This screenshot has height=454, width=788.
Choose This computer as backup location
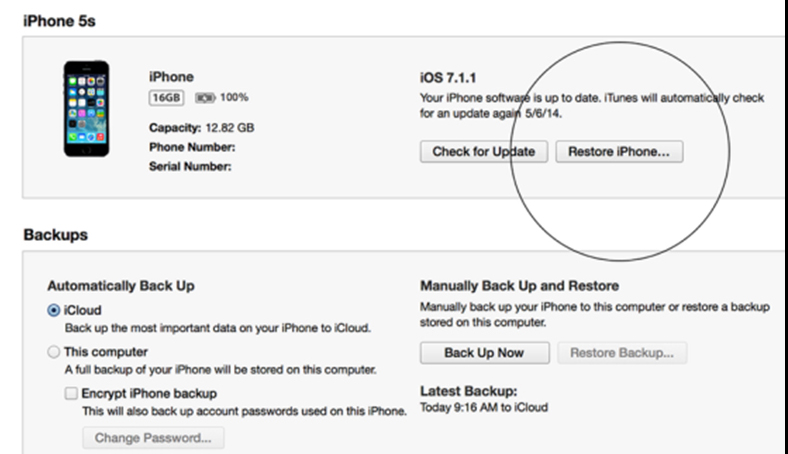pos(54,352)
